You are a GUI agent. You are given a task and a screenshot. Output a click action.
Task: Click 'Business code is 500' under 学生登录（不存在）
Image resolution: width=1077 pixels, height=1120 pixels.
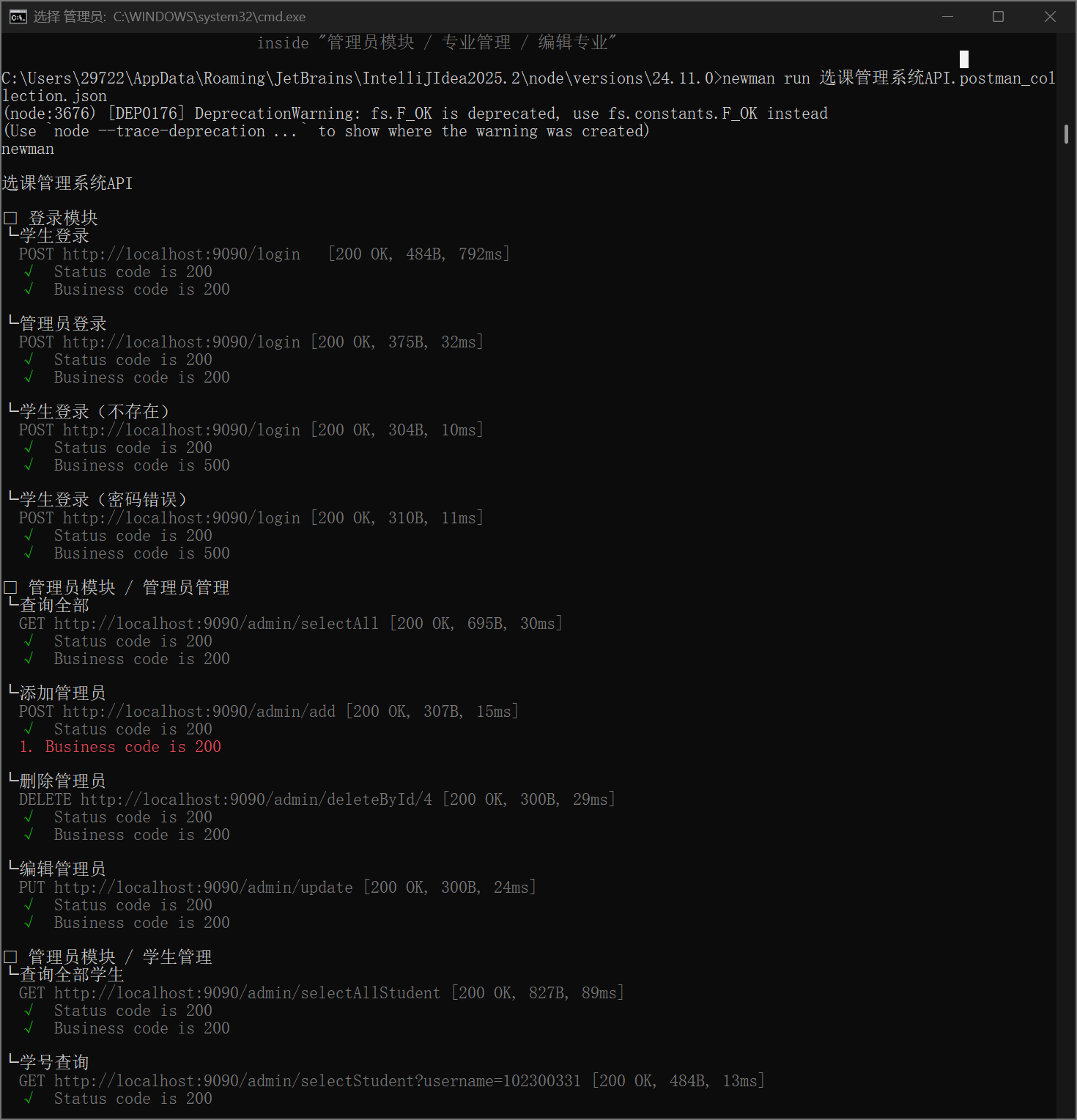pos(142,465)
